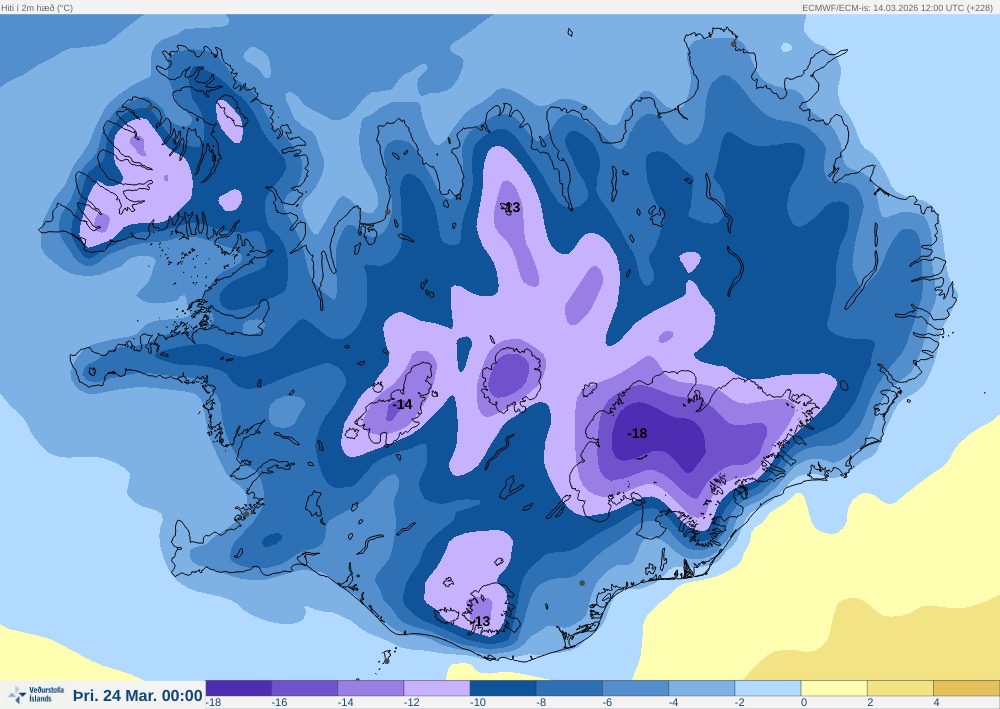Screen dimensions: 1000x709
Task: Select the light lavender swatch, -12 to -10
Action: 437,688
